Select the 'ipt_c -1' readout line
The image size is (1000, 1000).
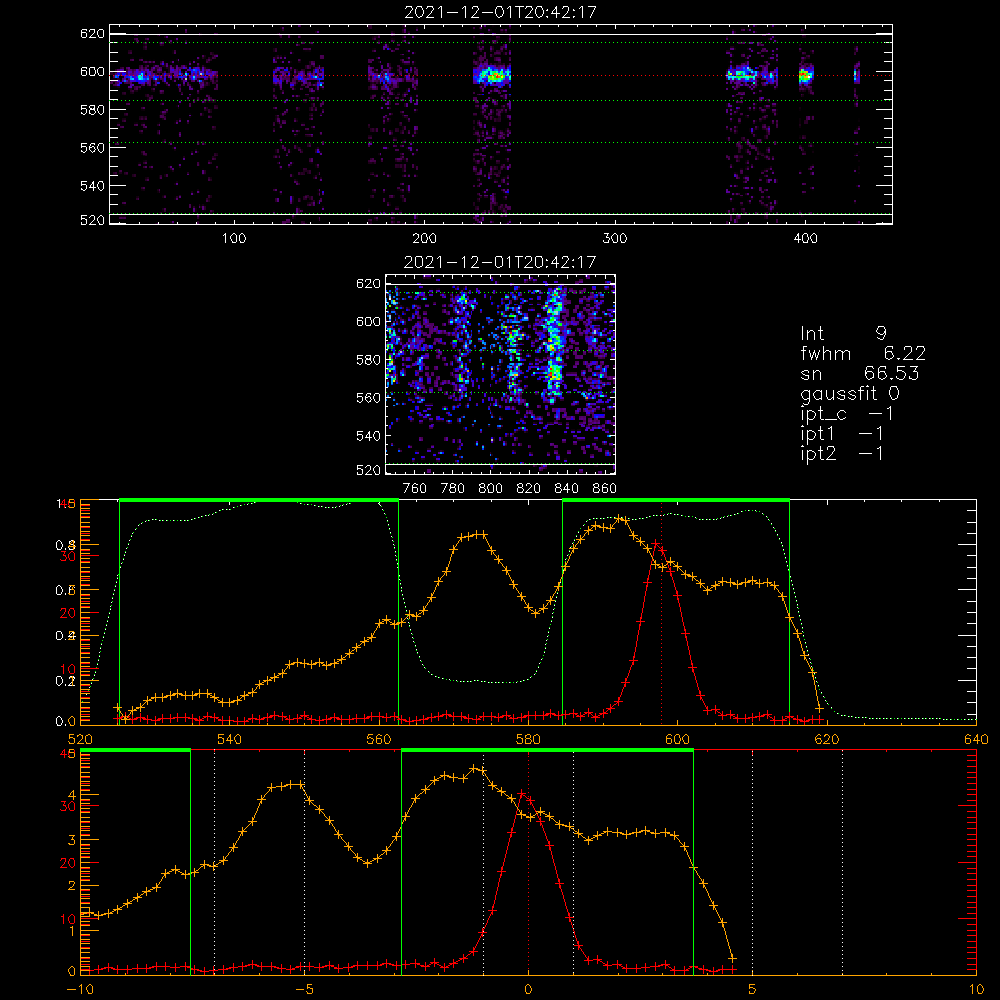[x=847, y=414]
